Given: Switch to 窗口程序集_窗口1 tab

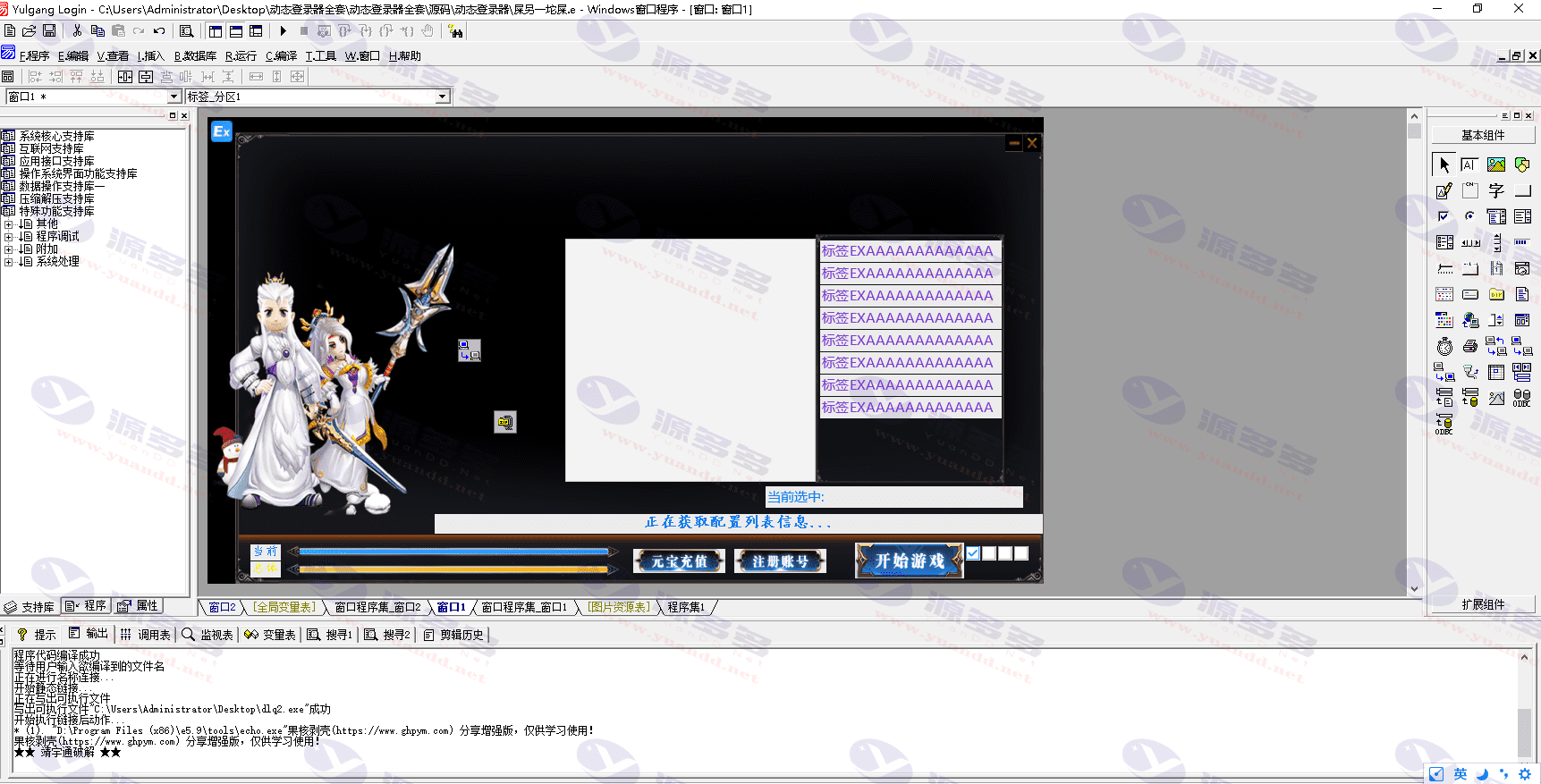Looking at the screenshot, I should tap(523, 607).
